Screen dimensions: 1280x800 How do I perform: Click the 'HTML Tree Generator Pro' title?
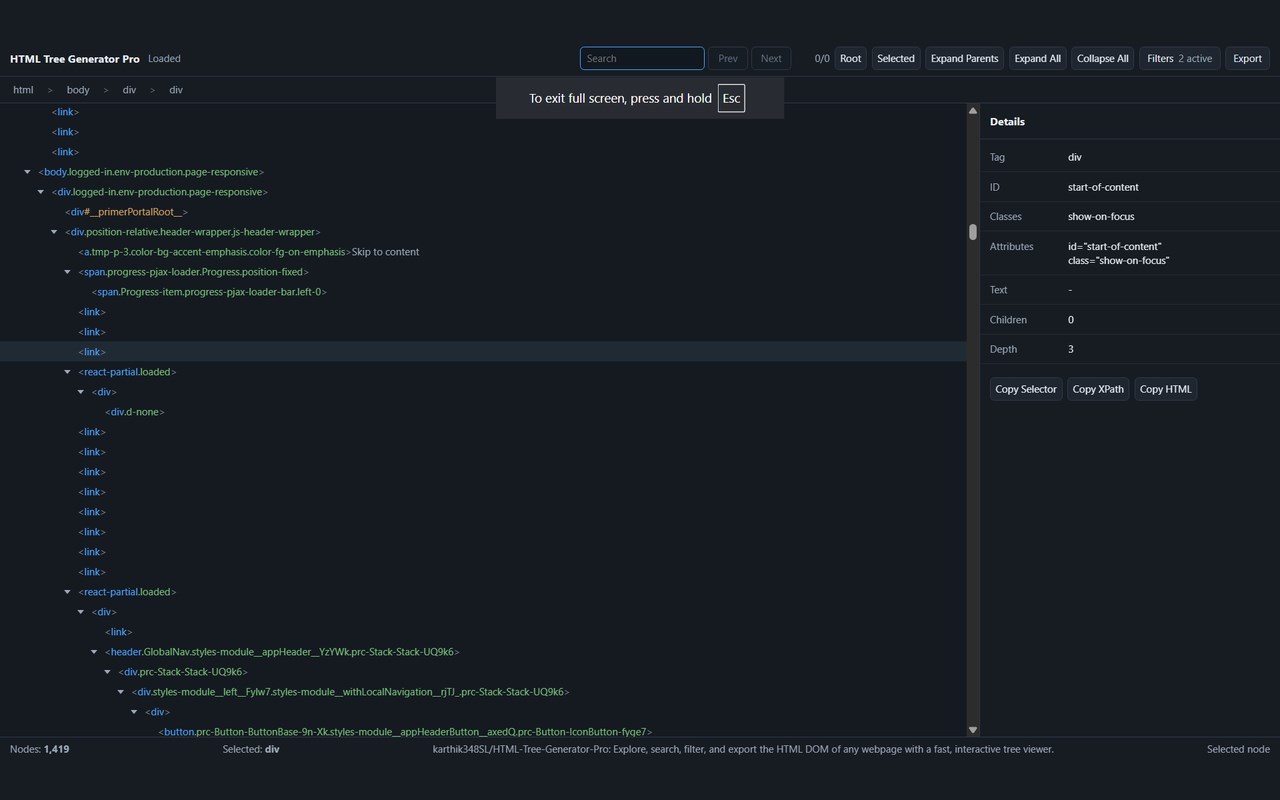(75, 59)
